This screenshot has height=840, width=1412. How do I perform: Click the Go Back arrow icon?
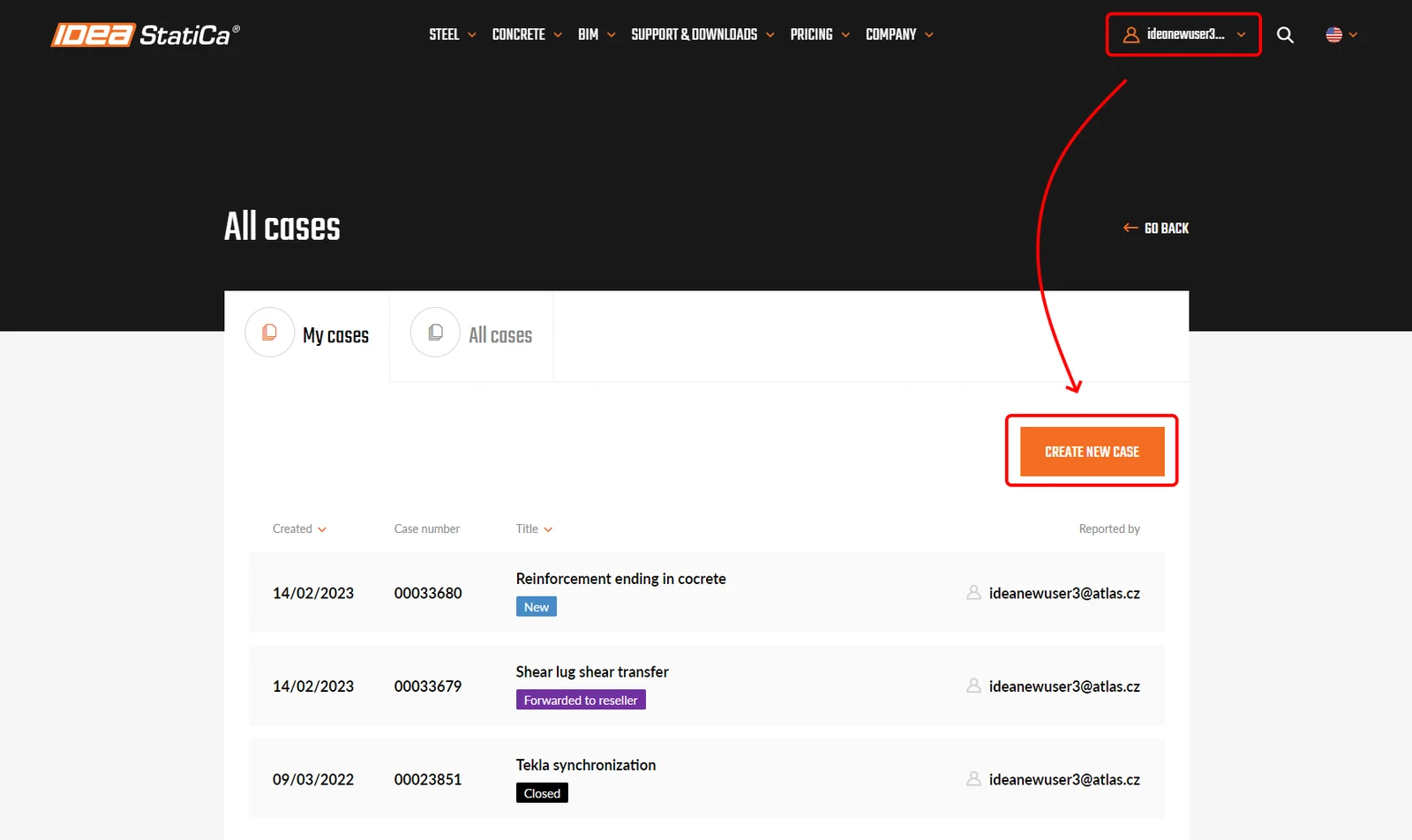click(x=1130, y=228)
